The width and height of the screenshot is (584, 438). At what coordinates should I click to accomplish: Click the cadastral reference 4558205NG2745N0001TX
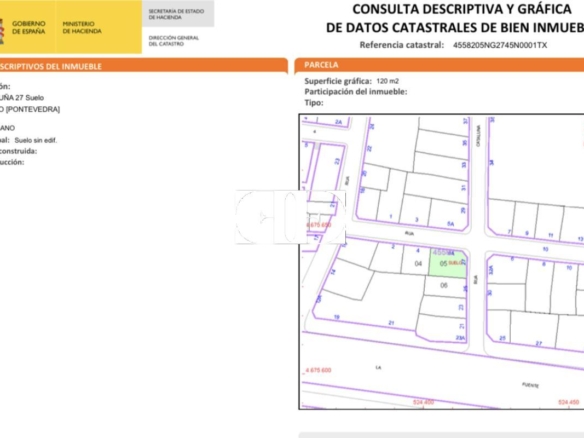click(500, 45)
